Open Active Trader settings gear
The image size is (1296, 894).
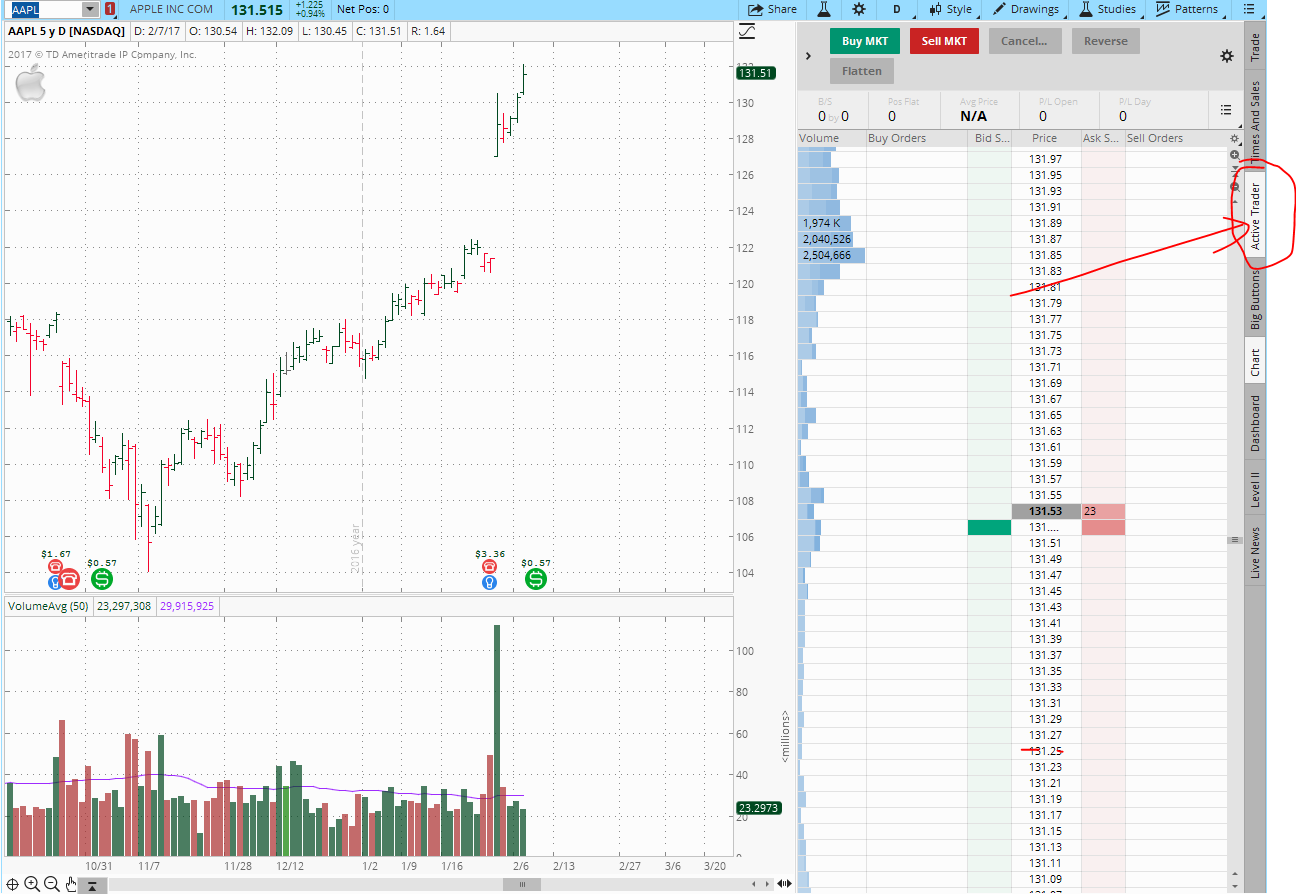[x=1227, y=56]
